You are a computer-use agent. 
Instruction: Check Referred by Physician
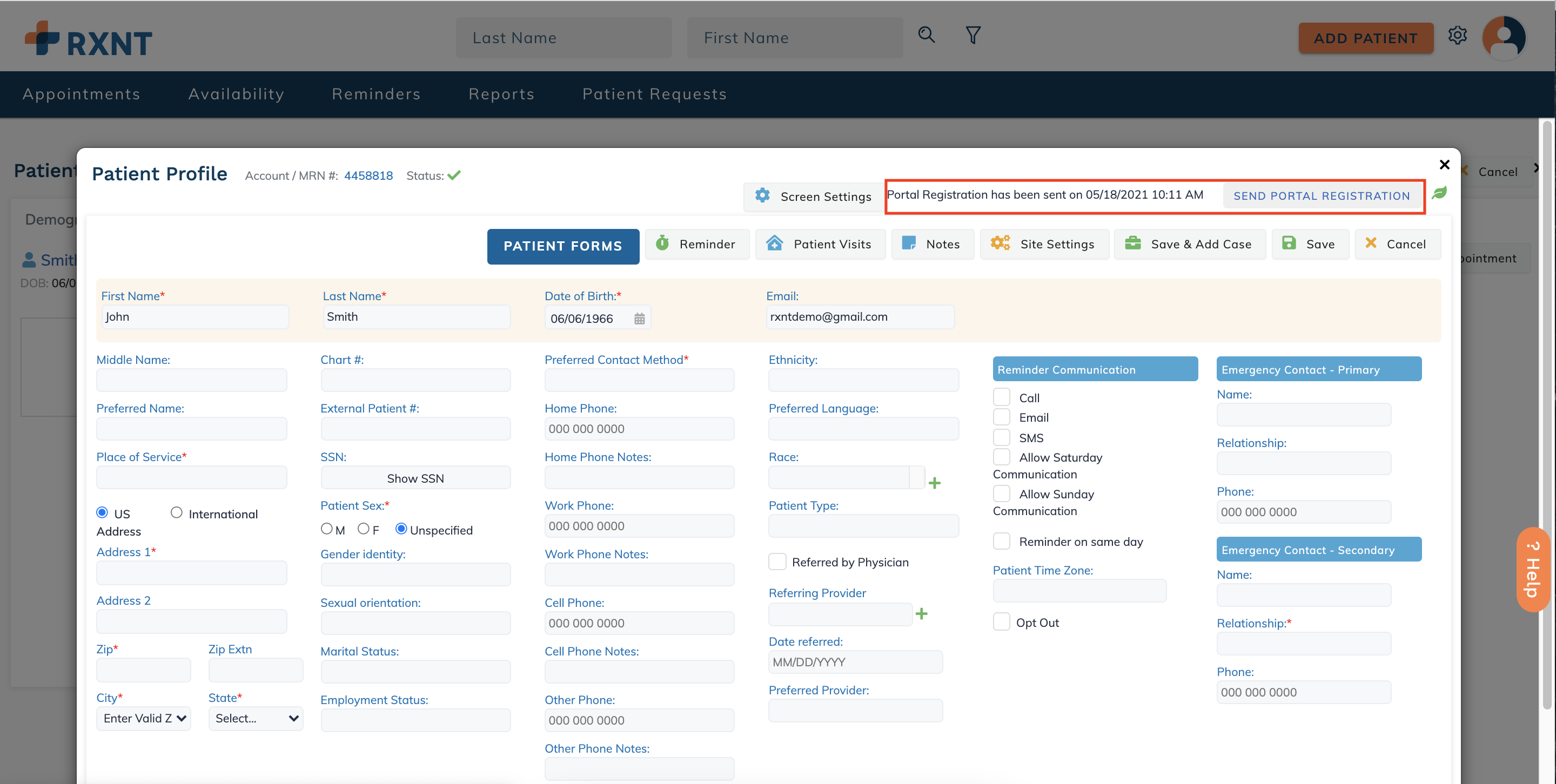tap(777, 562)
